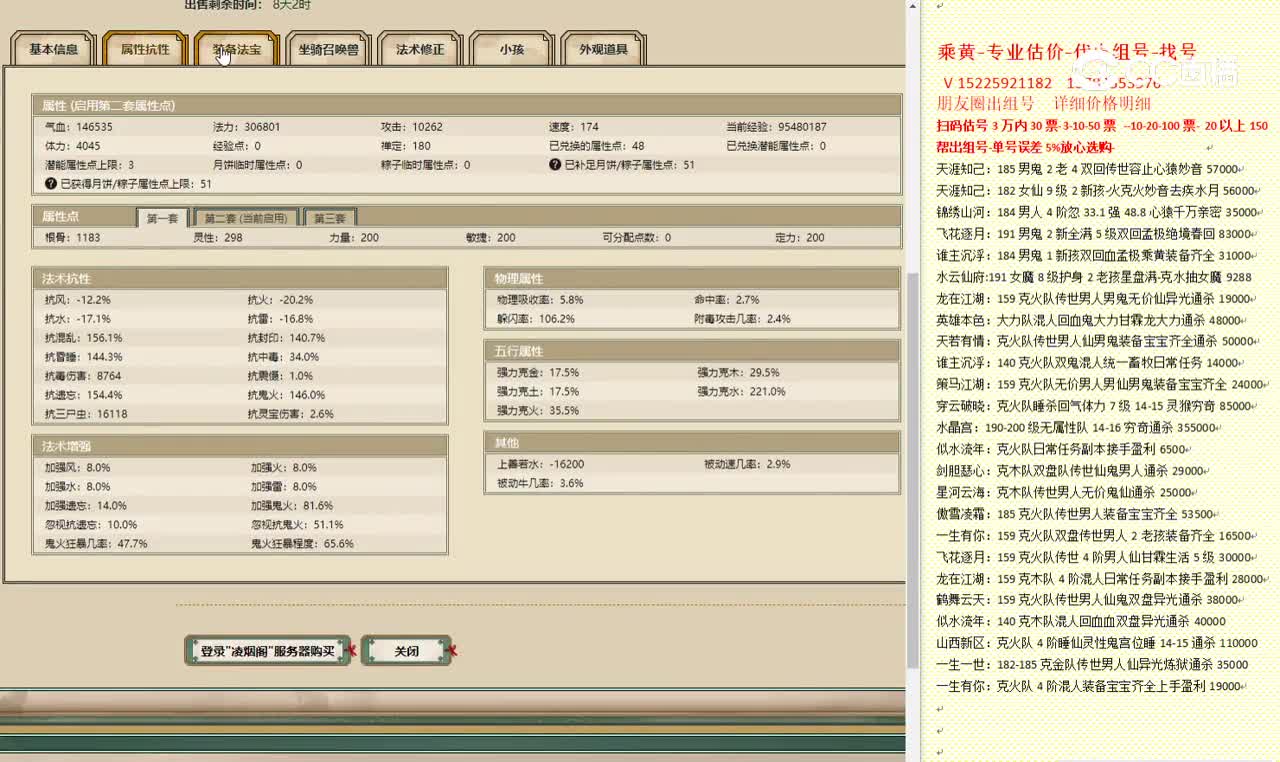Click the 物理吸收率: 5.8% entry
The image size is (1280, 762).
pyautogui.click(x=540, y=299)
